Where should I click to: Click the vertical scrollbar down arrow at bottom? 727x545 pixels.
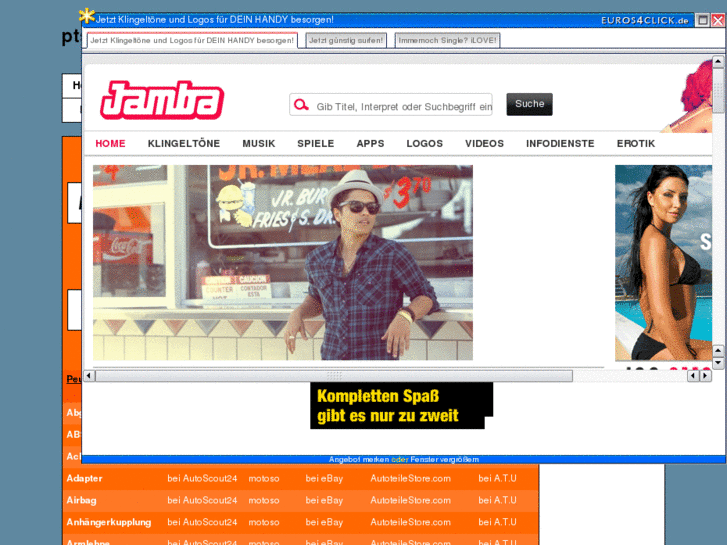point(718,362)
